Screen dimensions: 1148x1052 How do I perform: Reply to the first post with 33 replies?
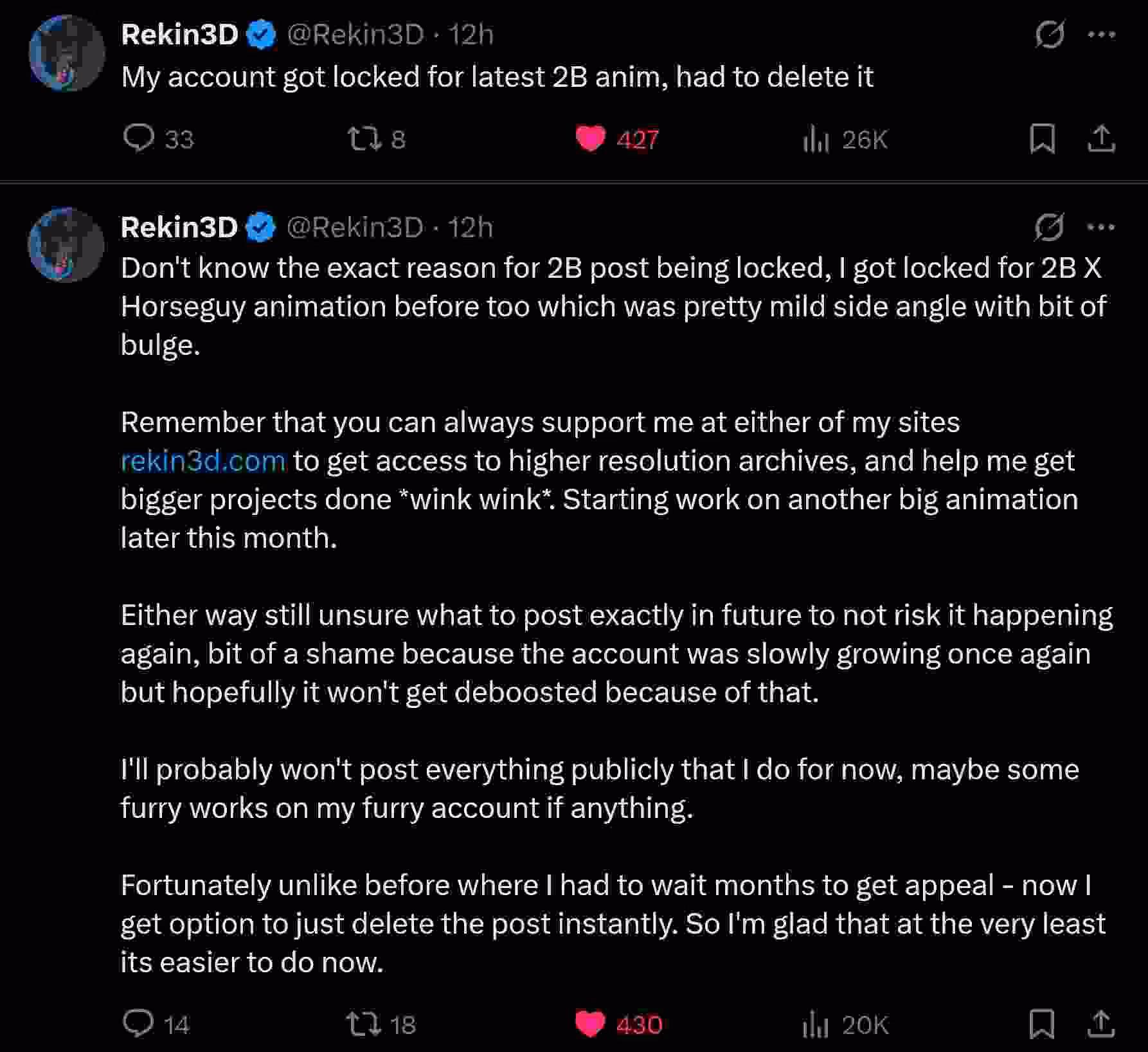click(139, 138)
